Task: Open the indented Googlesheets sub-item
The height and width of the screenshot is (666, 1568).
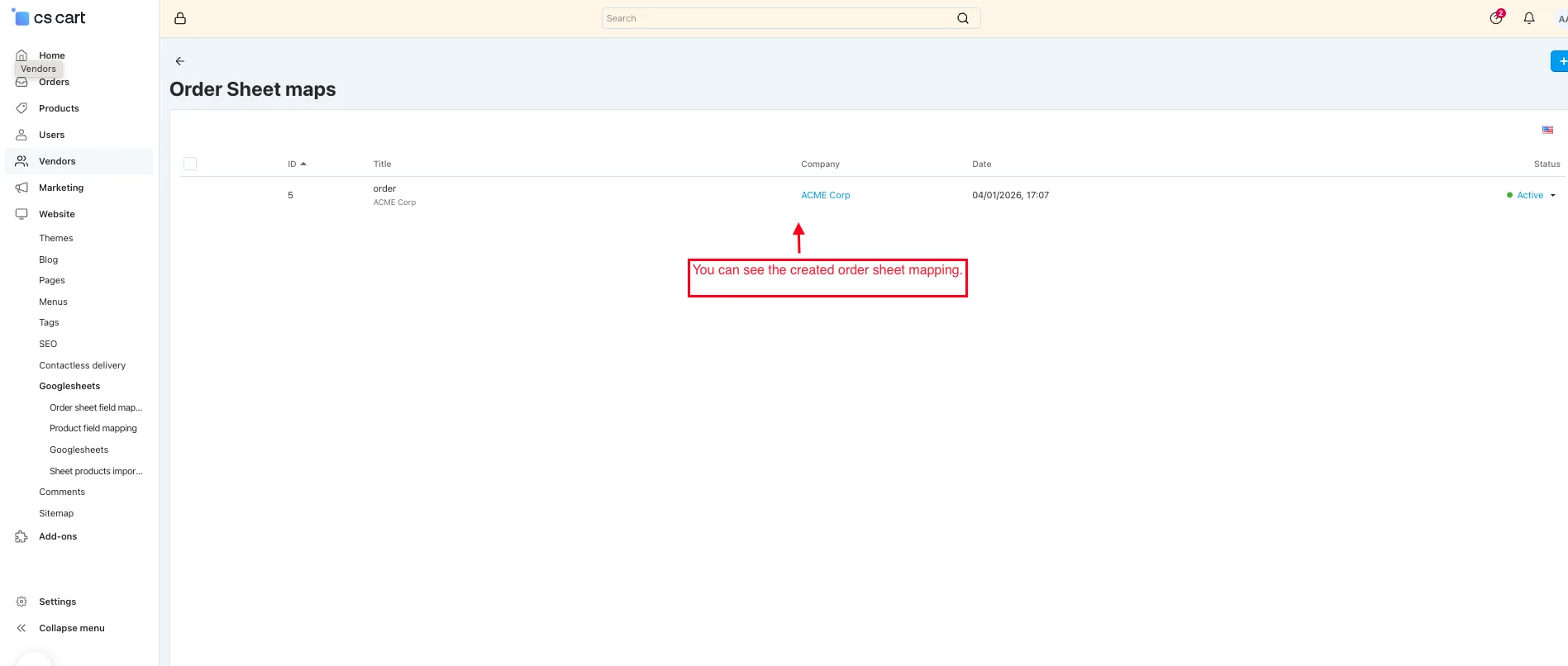Action: (79, 450)
